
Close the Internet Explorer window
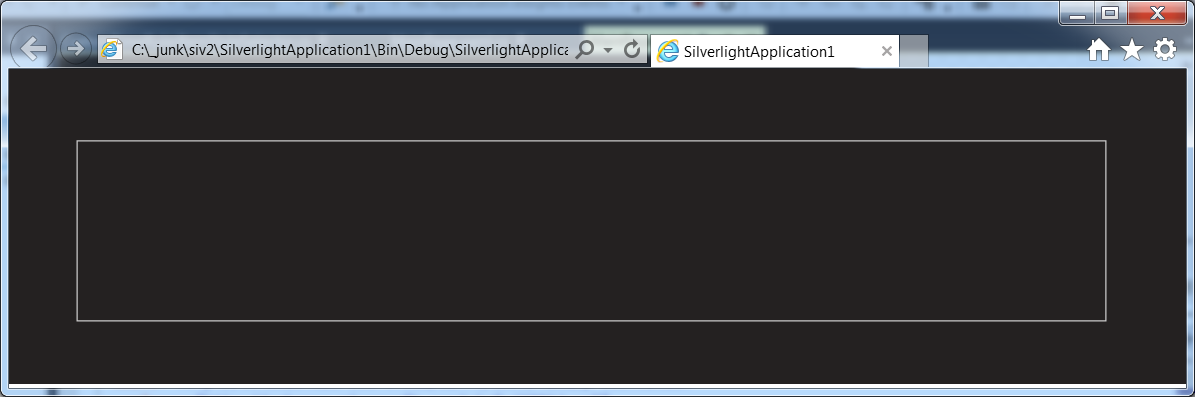click(x=1158, y=14)
